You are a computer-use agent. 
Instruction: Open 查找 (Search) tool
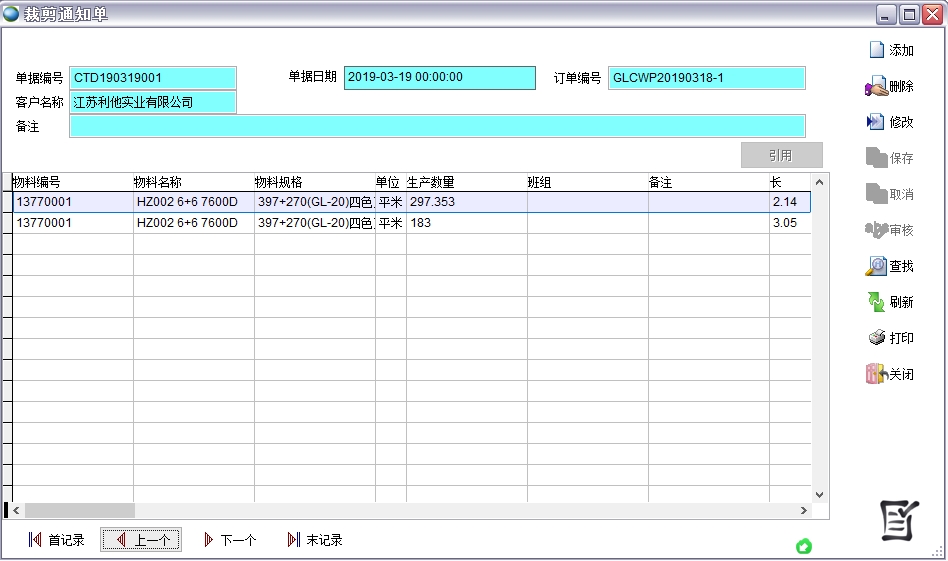876,266
